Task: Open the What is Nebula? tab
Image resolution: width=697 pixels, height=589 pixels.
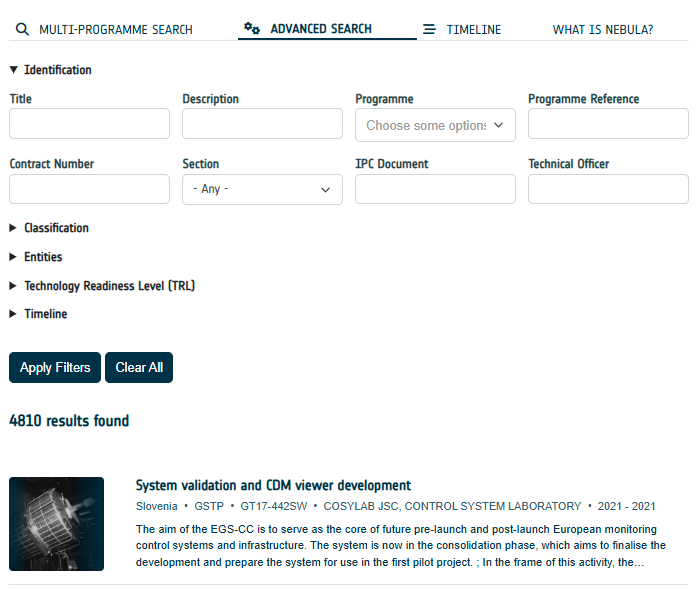Action: click(602, 30)
